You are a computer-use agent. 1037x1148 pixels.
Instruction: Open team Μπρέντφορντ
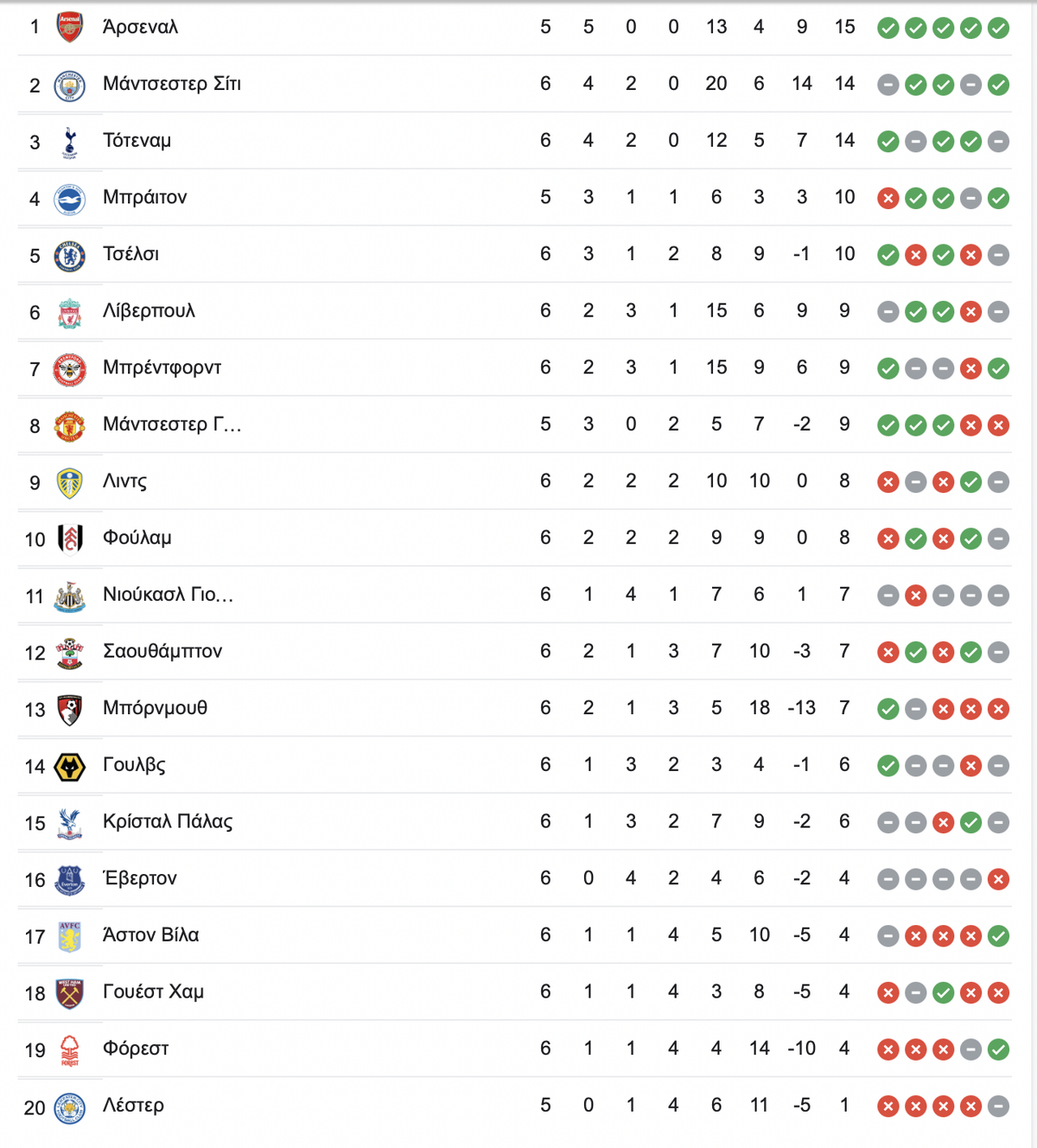tap(162, 367)
